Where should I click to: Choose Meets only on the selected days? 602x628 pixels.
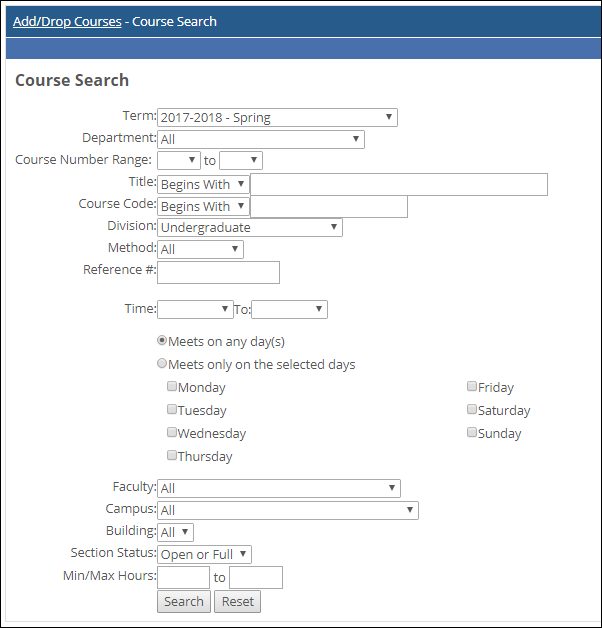(x=162, y=364)
